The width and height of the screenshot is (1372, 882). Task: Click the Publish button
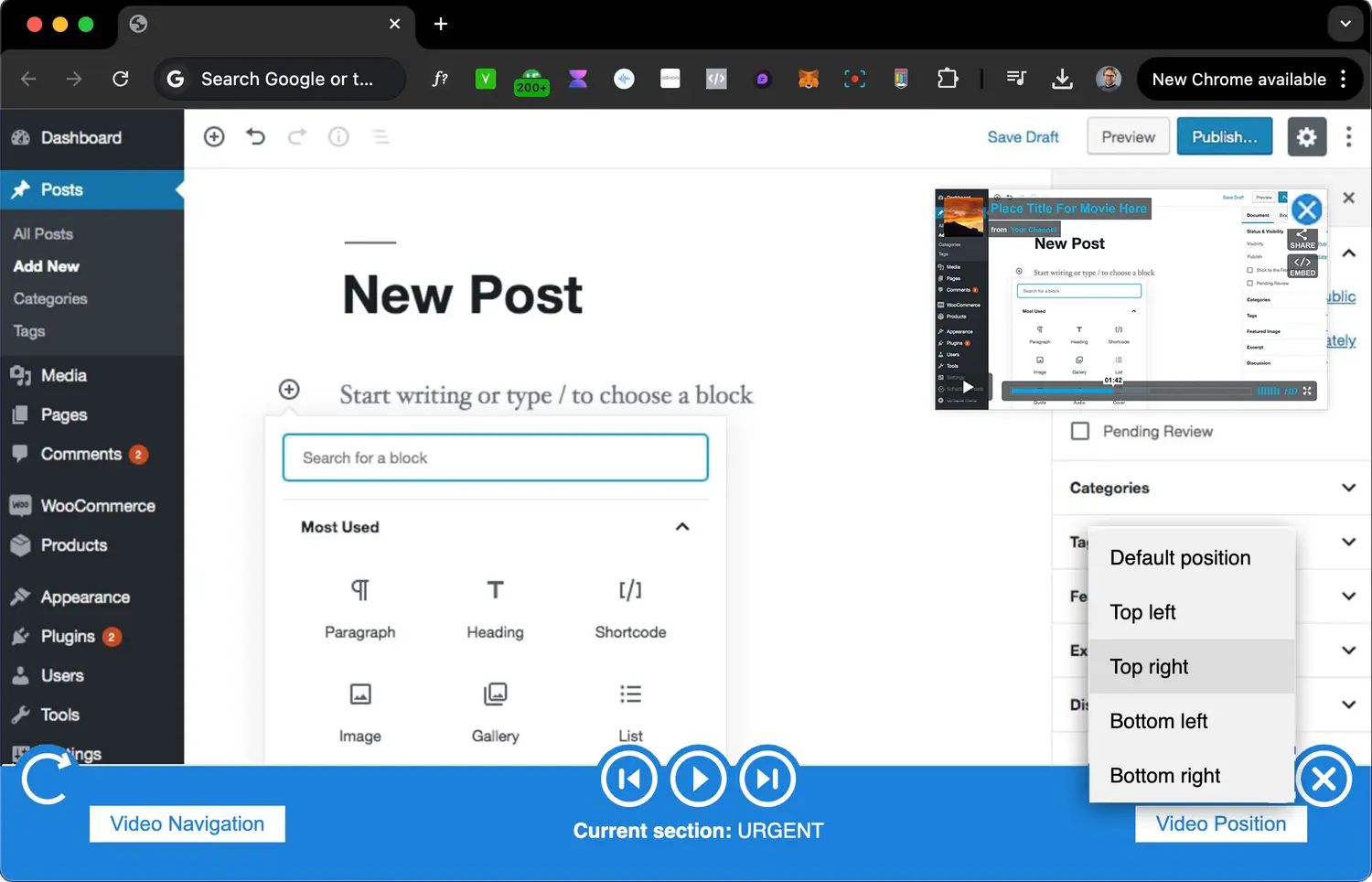click(1224, 137)
